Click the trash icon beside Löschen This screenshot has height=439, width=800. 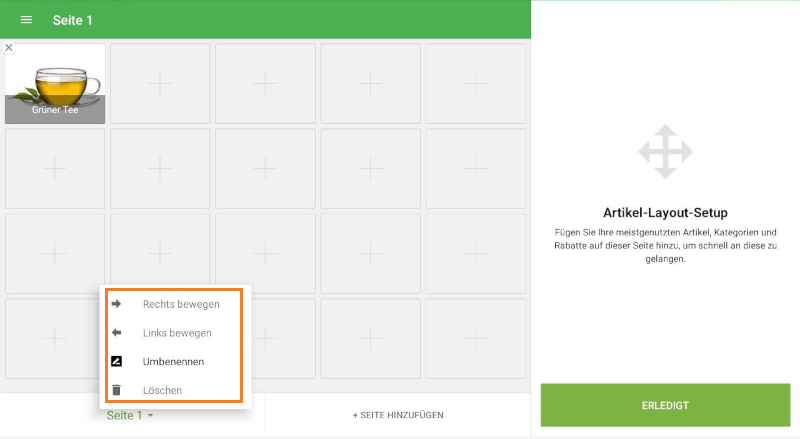point(116,390)
